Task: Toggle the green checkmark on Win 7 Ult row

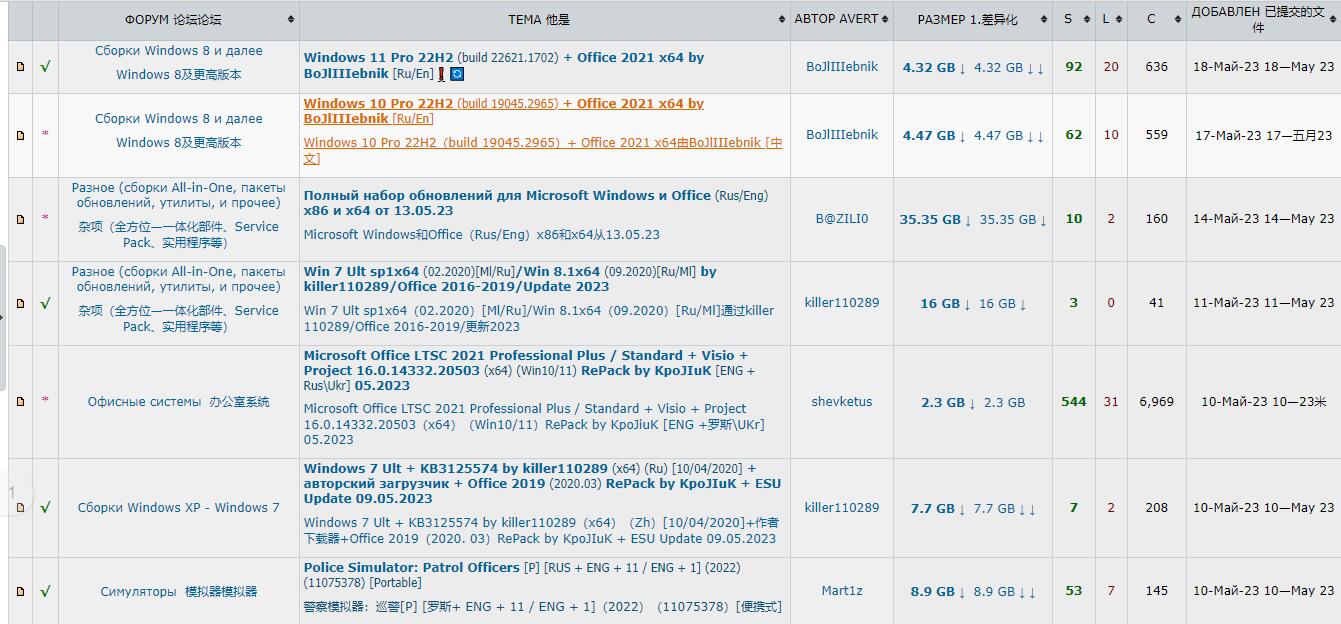Action: (45, 304)
